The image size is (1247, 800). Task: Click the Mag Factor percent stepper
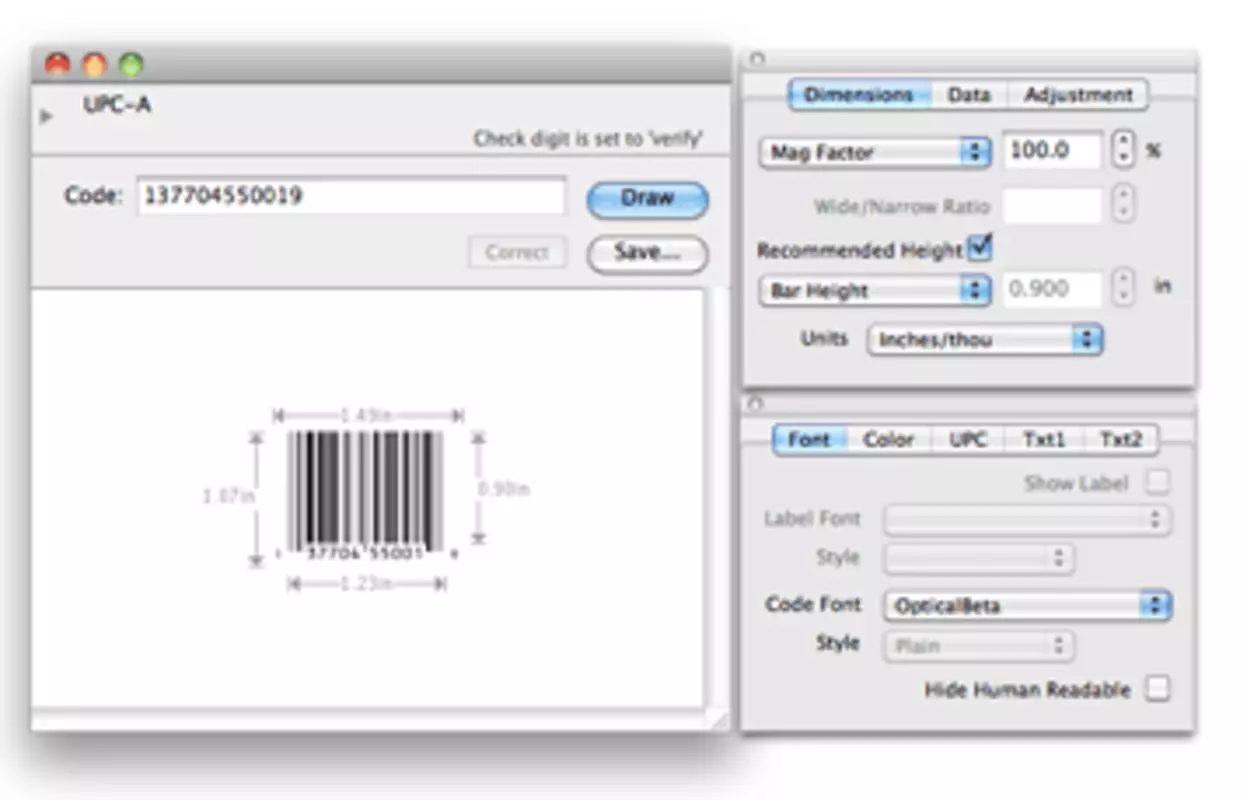pos(1124,151)
